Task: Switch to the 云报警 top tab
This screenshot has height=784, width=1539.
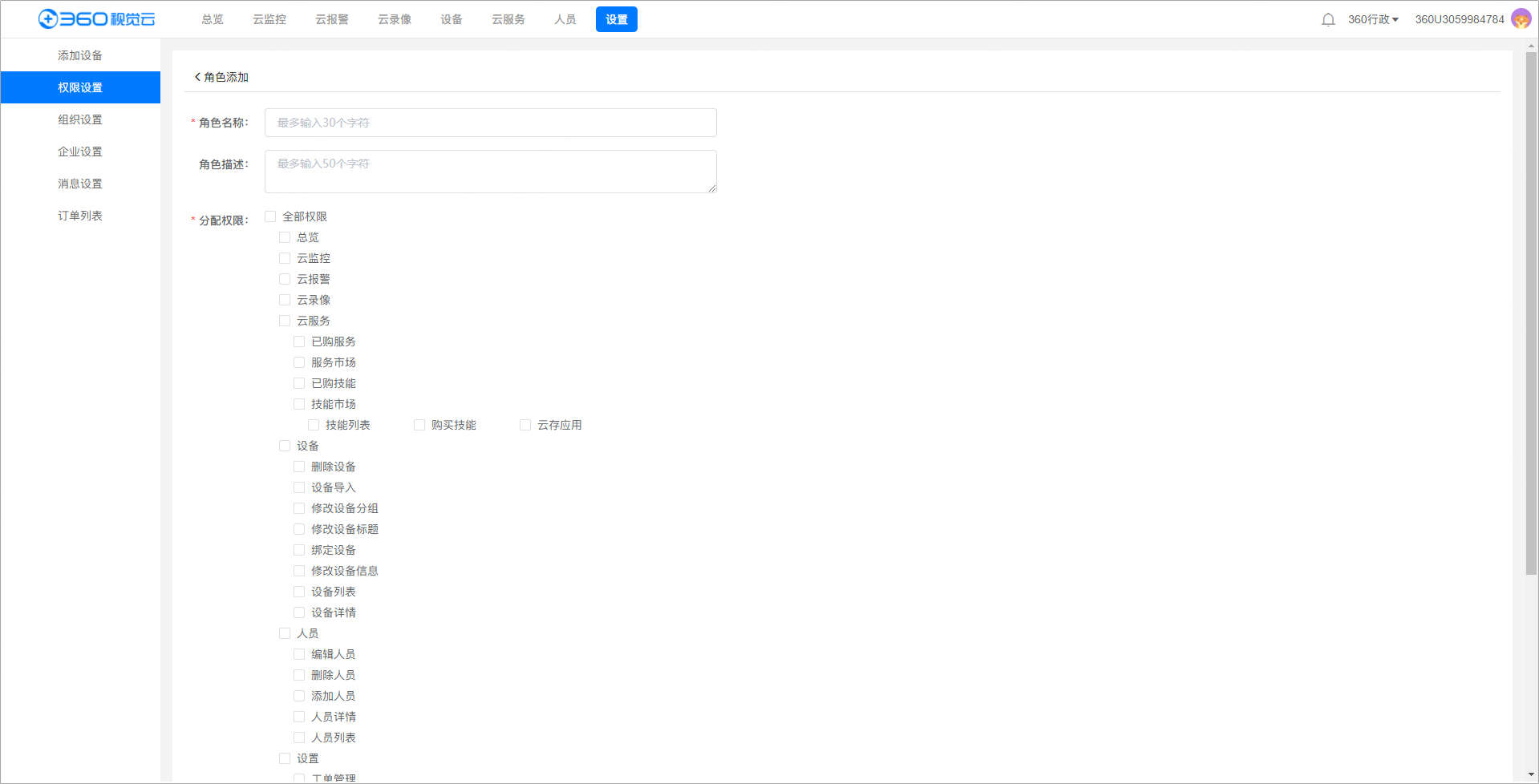Action: coord(331,19)
